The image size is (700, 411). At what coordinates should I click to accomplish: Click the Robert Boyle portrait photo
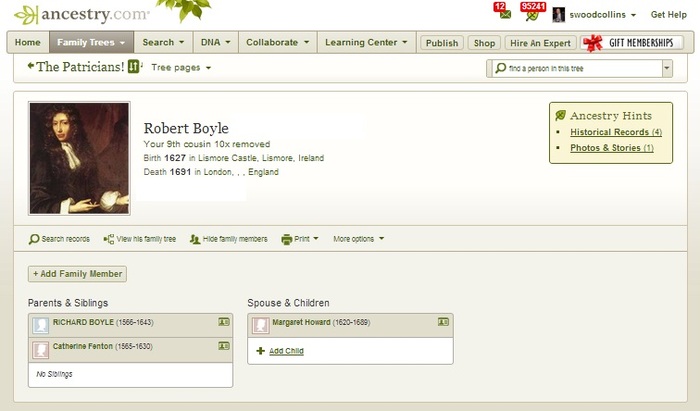(79, 158)
